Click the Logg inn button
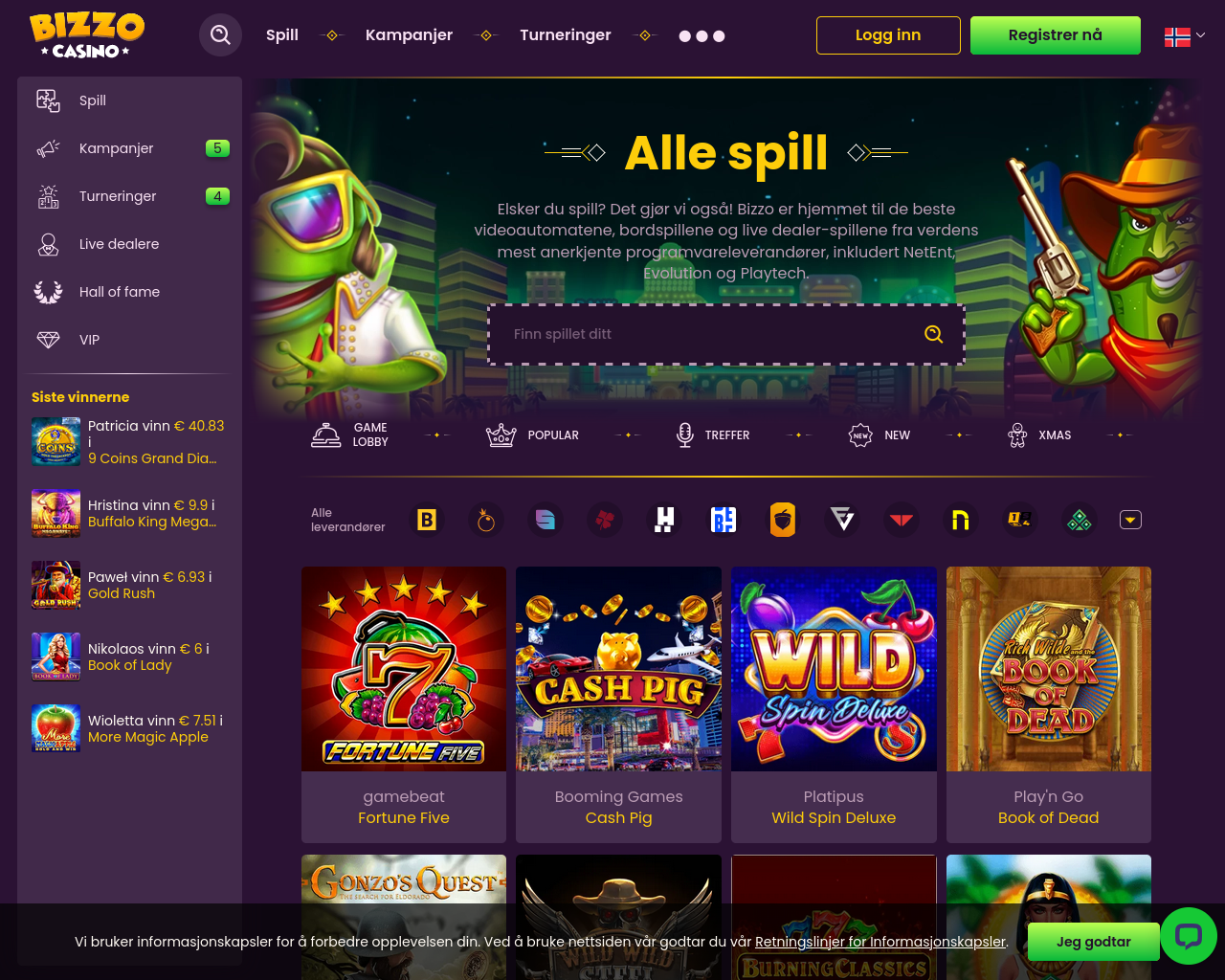The width and height of the screenshot is (1225, 980). [x=888, y=35]
